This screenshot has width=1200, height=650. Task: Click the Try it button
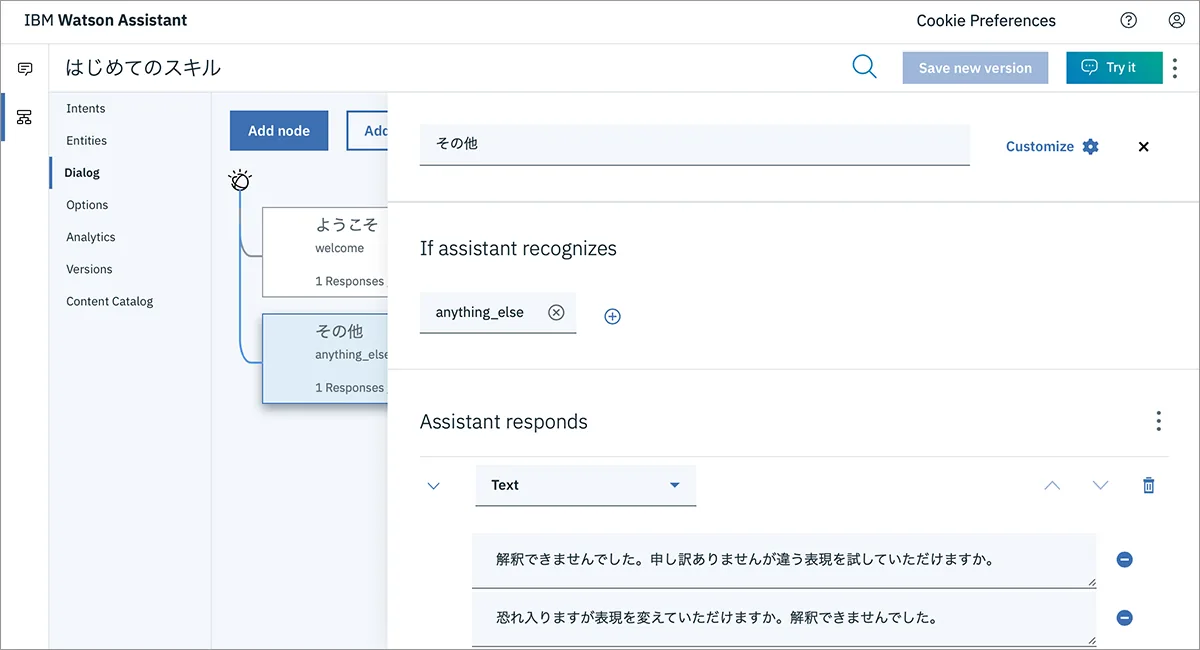click(1114, 68)
